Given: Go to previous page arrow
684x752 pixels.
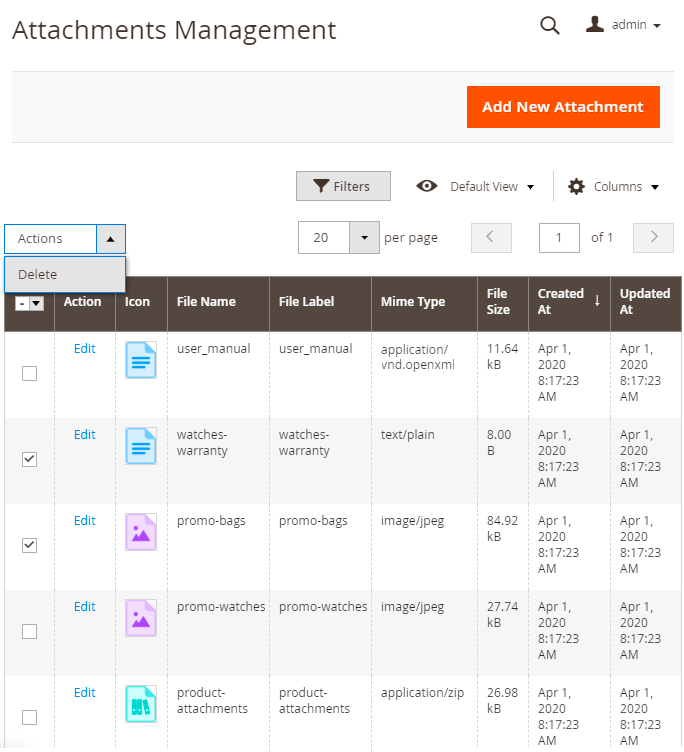Looking at the screenshot, I should click(491, 238).
